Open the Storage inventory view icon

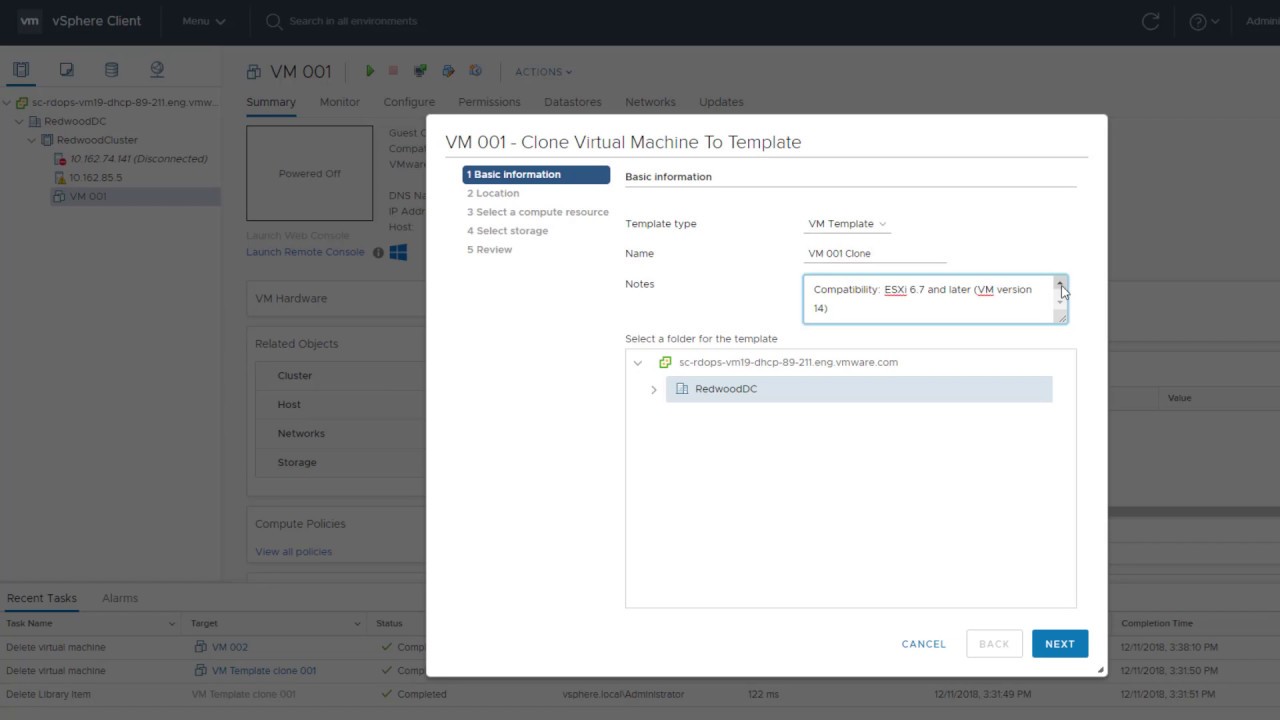(x=112, y=70)
